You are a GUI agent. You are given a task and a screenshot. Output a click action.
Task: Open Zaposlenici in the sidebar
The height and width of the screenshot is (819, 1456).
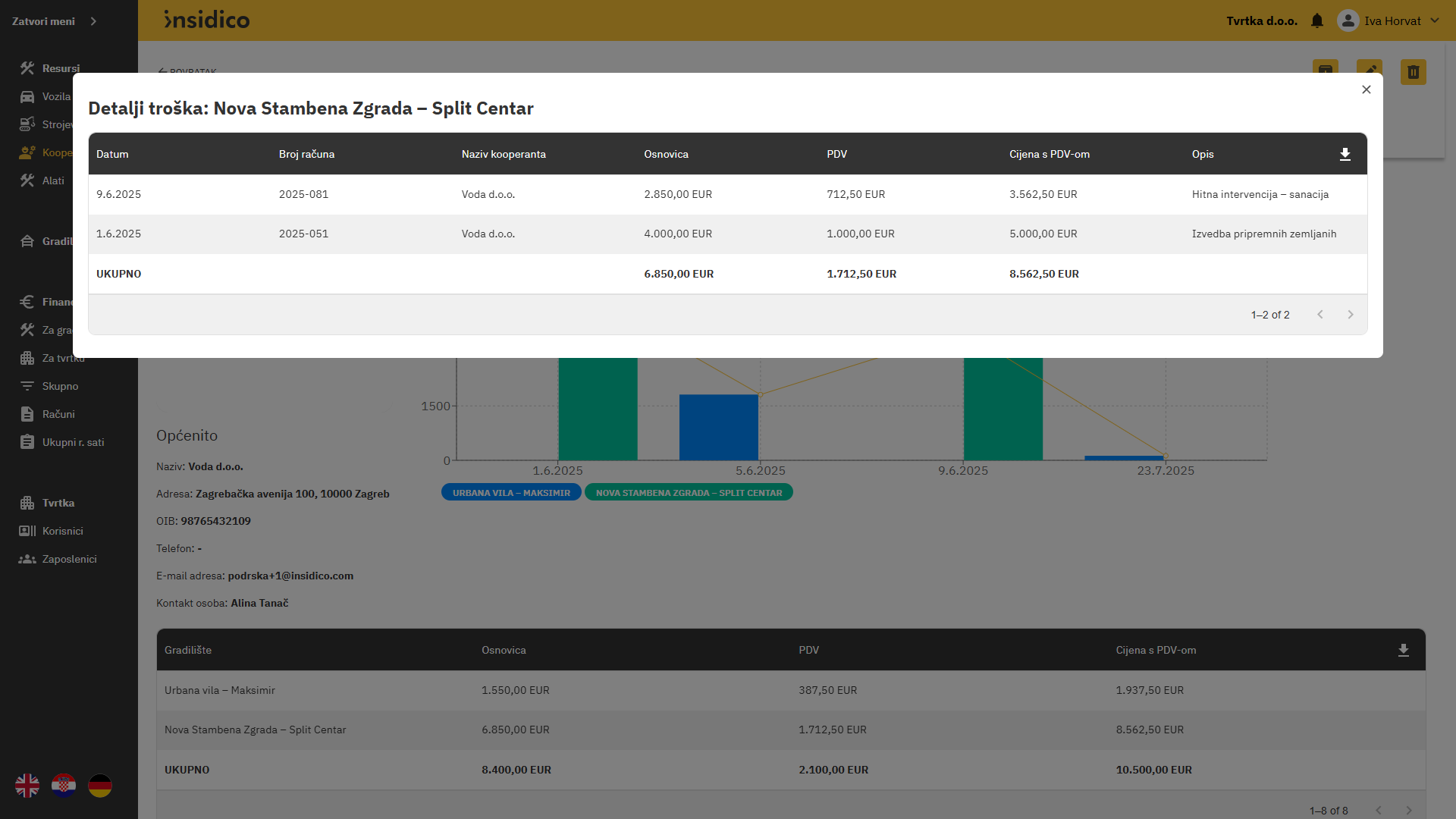(x=69, y=559)
